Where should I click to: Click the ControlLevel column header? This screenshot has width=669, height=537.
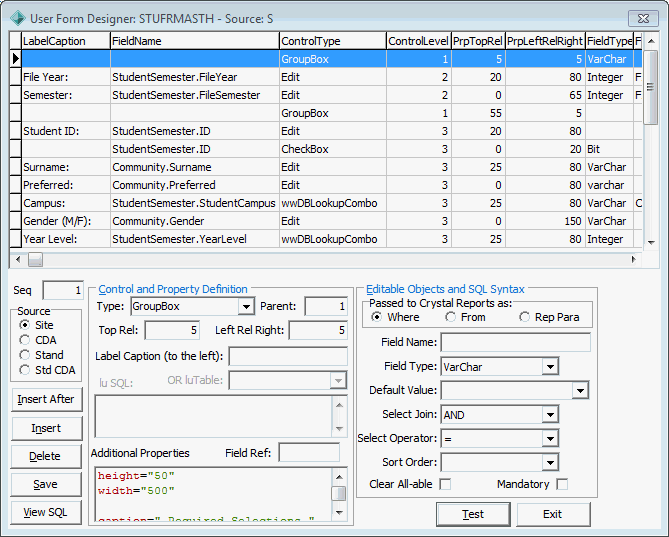[x=419, y=41]
